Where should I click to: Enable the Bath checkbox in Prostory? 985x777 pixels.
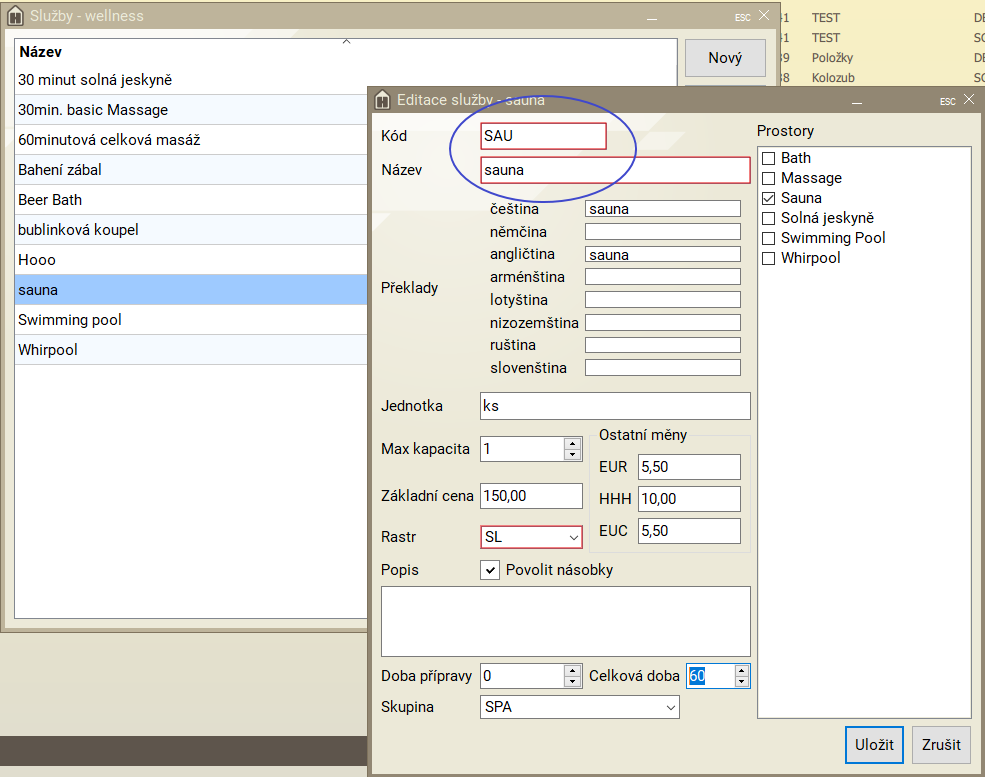coord(768,158)
